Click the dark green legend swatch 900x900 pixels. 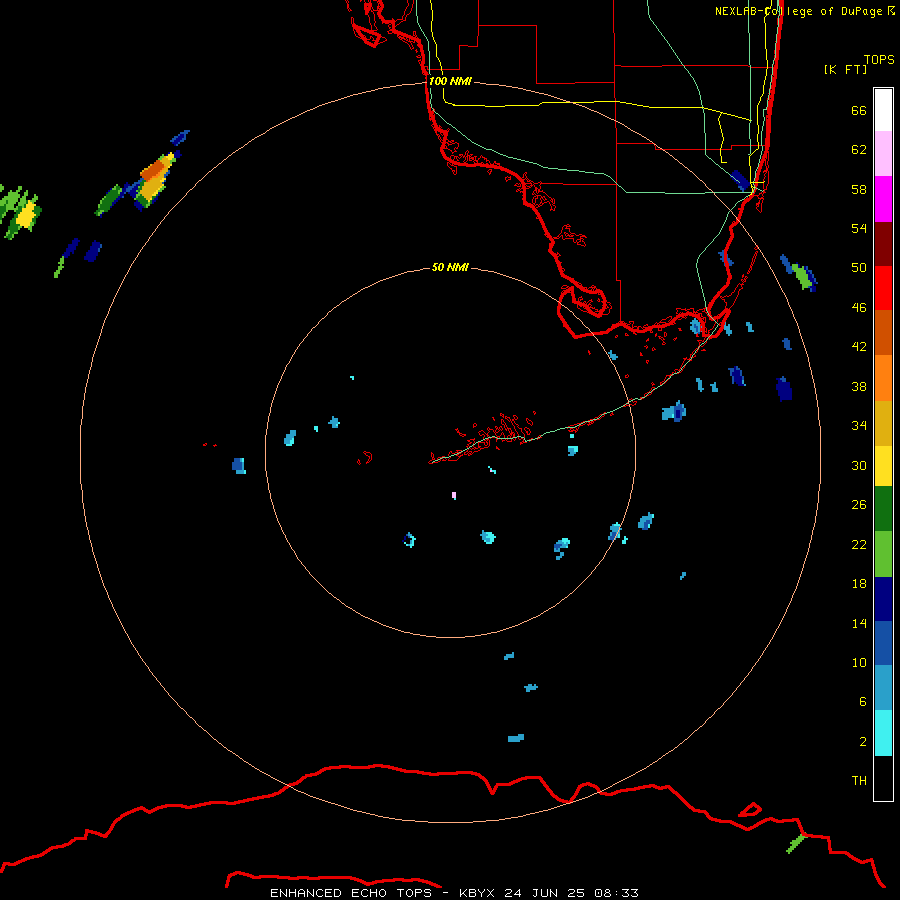coord(883,509)
